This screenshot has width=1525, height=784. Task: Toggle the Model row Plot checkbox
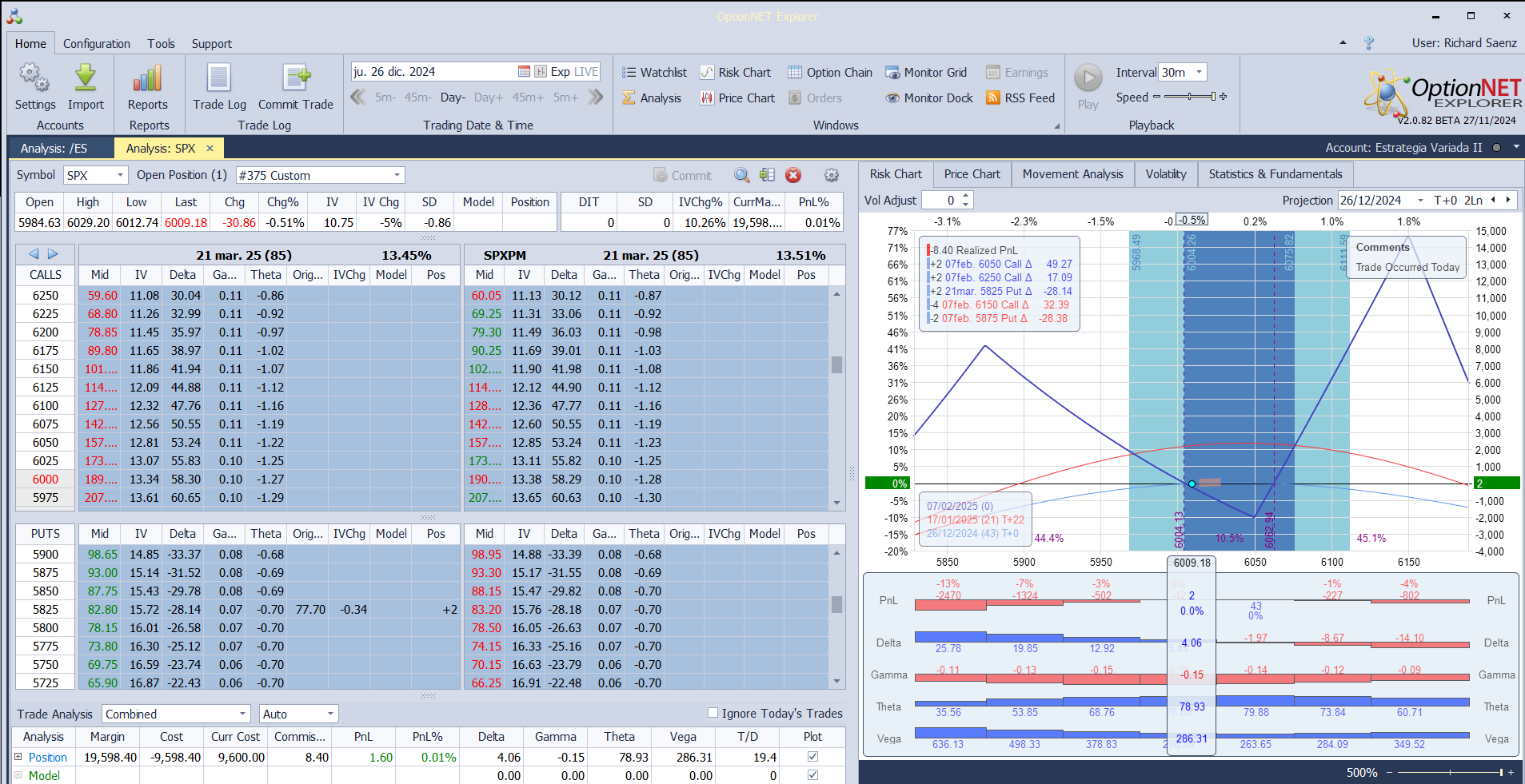(x=812, y=775)
